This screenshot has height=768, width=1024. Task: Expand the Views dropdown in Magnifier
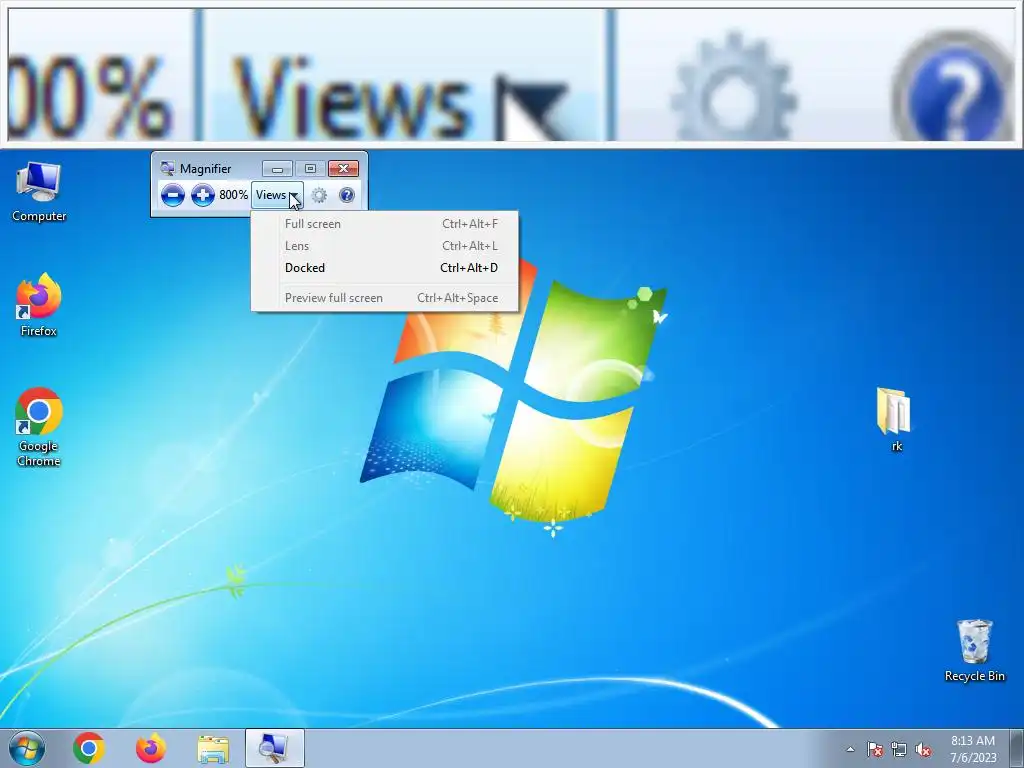click(278, 195)
